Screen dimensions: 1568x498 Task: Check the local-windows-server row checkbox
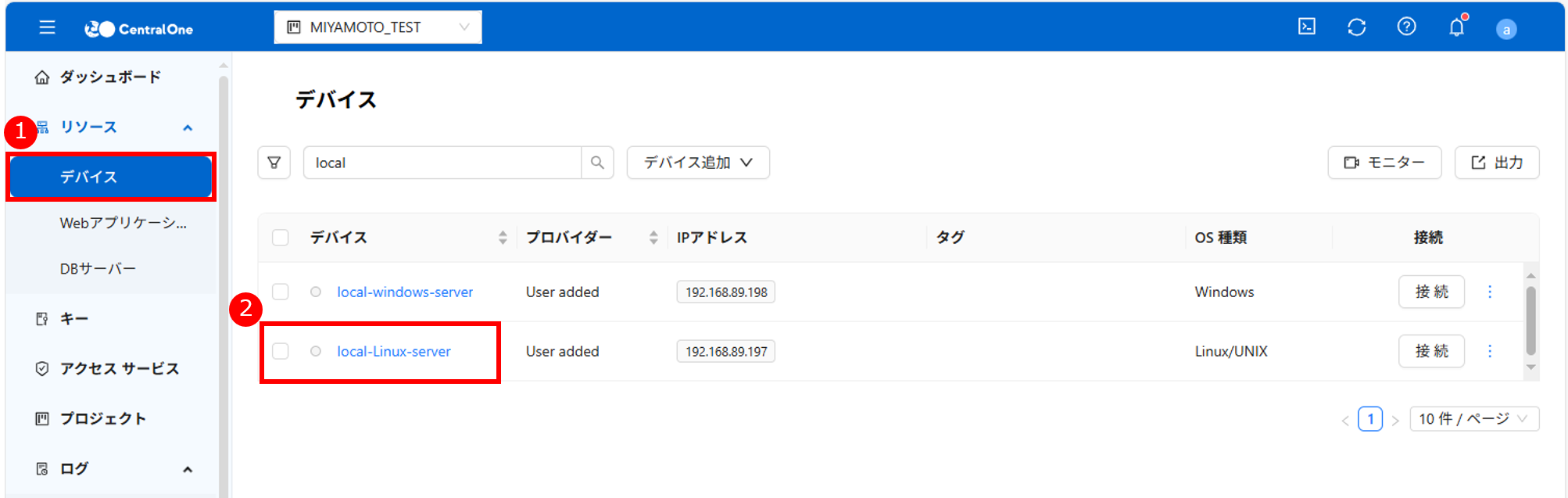tap(281, 292)
